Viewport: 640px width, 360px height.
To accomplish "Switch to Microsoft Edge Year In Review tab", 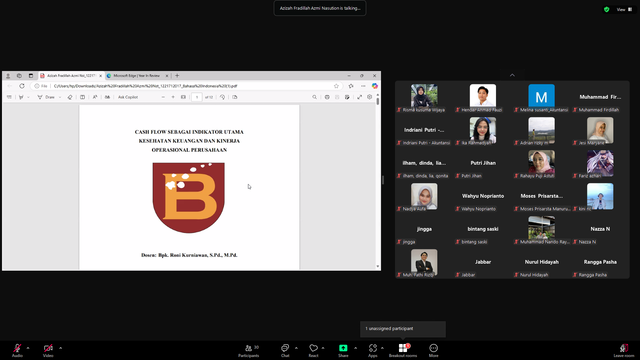I will point(137,76).
